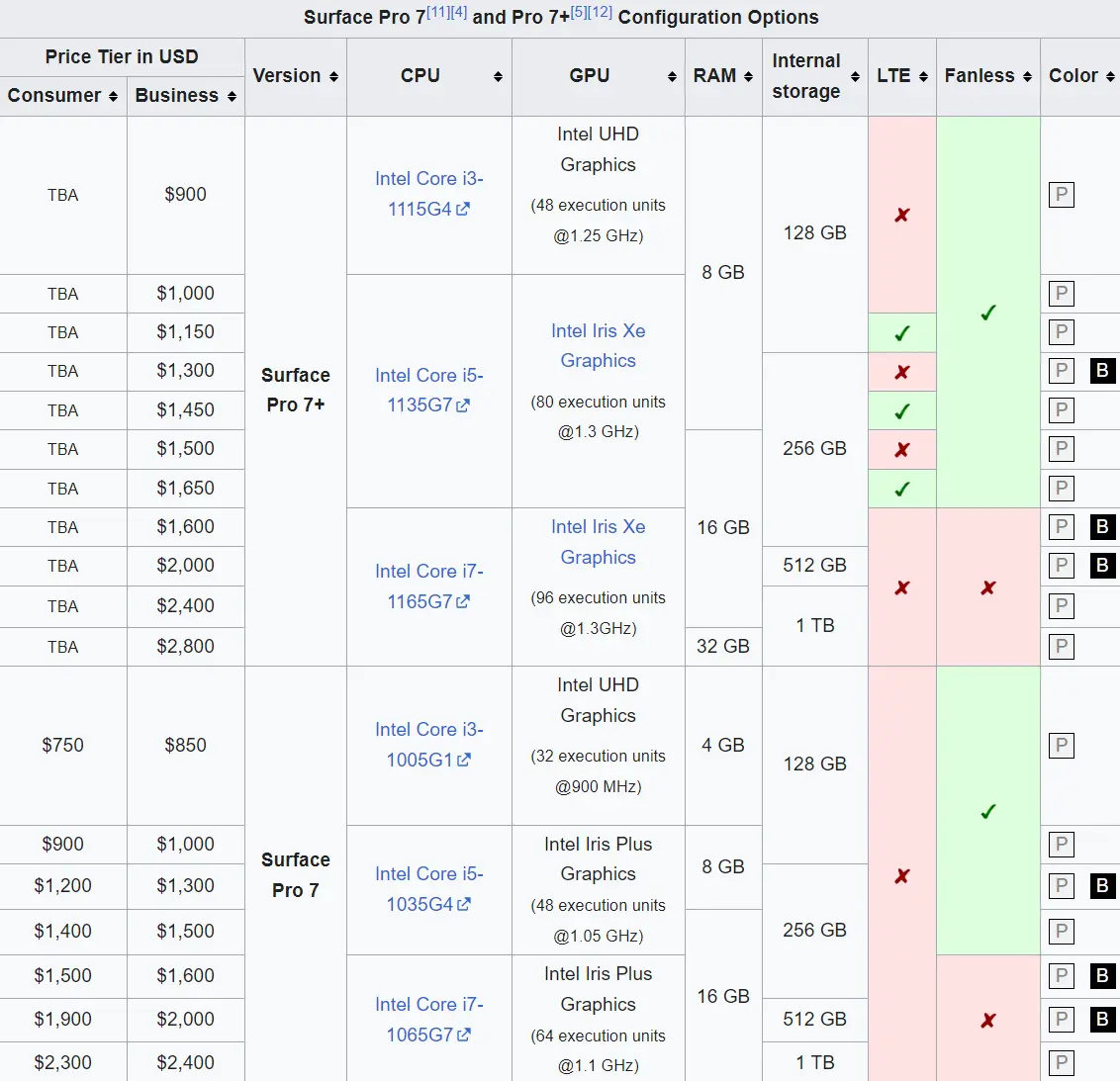Screen dimensions: 1120x1081
Task: Open citation [4] in the table title
Action: pyautogui.click(x=458, y=12)
